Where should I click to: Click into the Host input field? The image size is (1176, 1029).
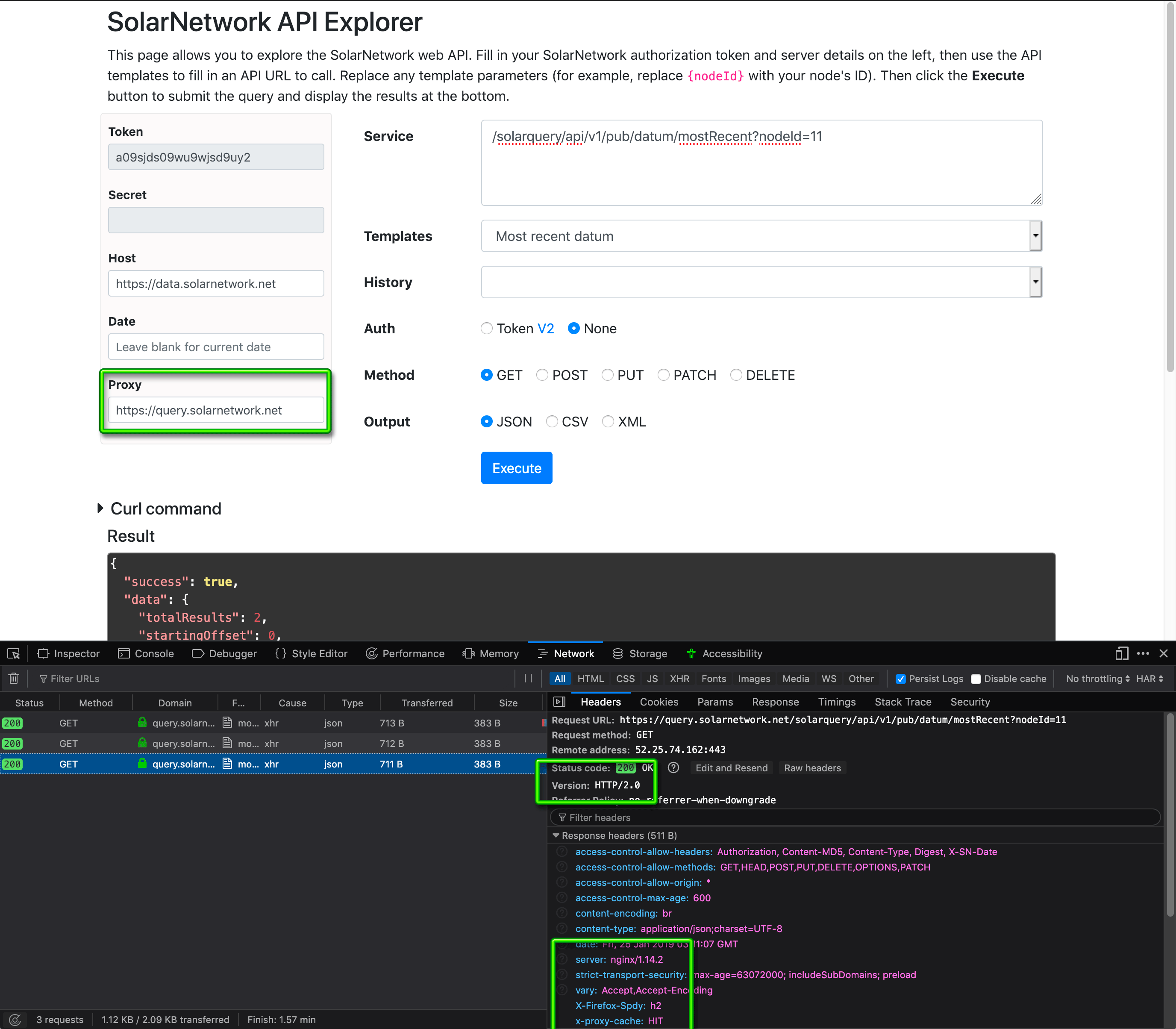pyautogui.click(x=216, y=284)
